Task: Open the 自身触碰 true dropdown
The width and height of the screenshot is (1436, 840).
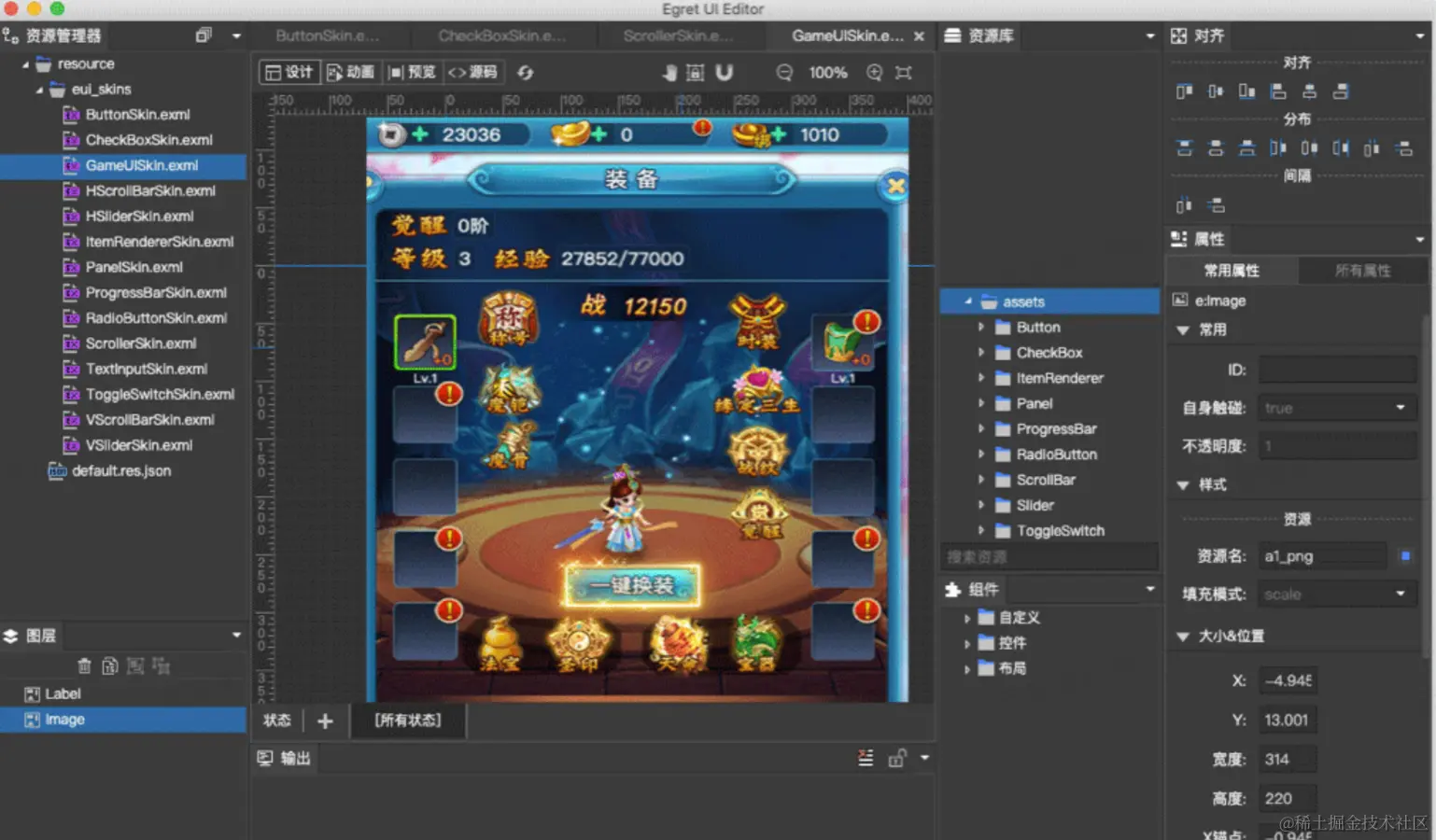Action: coord(1337,408)
